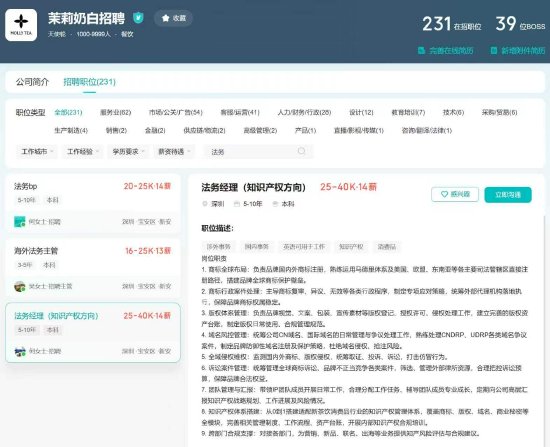The image size is (550, 447).
Task: Filter by 服务业(62) job type
Action: coord(115,112)
